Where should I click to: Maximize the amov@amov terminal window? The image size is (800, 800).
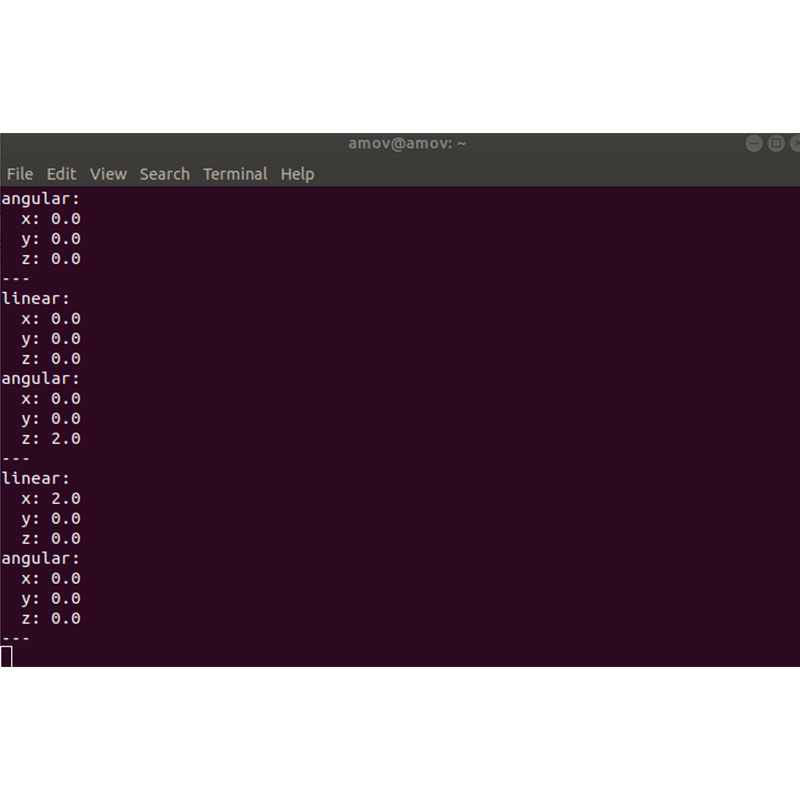point(776,143)
